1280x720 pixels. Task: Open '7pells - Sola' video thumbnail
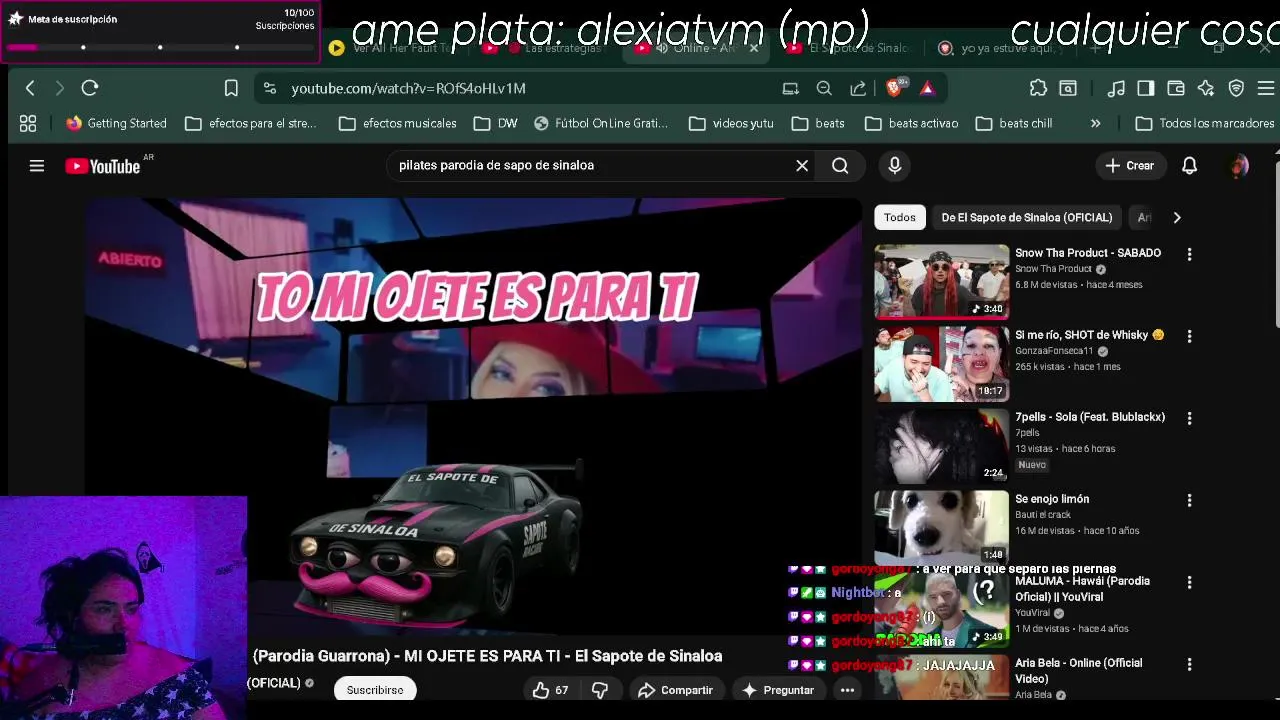tap(942, 445)
